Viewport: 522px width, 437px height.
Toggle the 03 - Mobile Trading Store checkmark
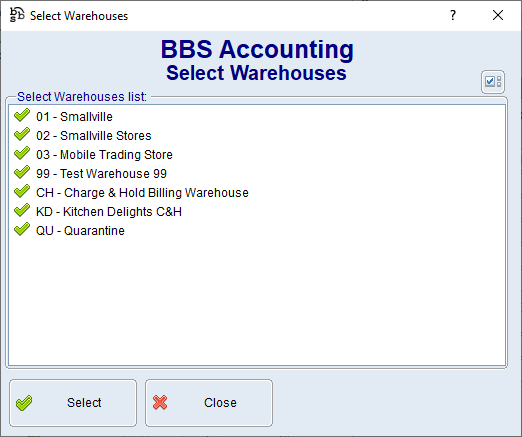point(22,154)
